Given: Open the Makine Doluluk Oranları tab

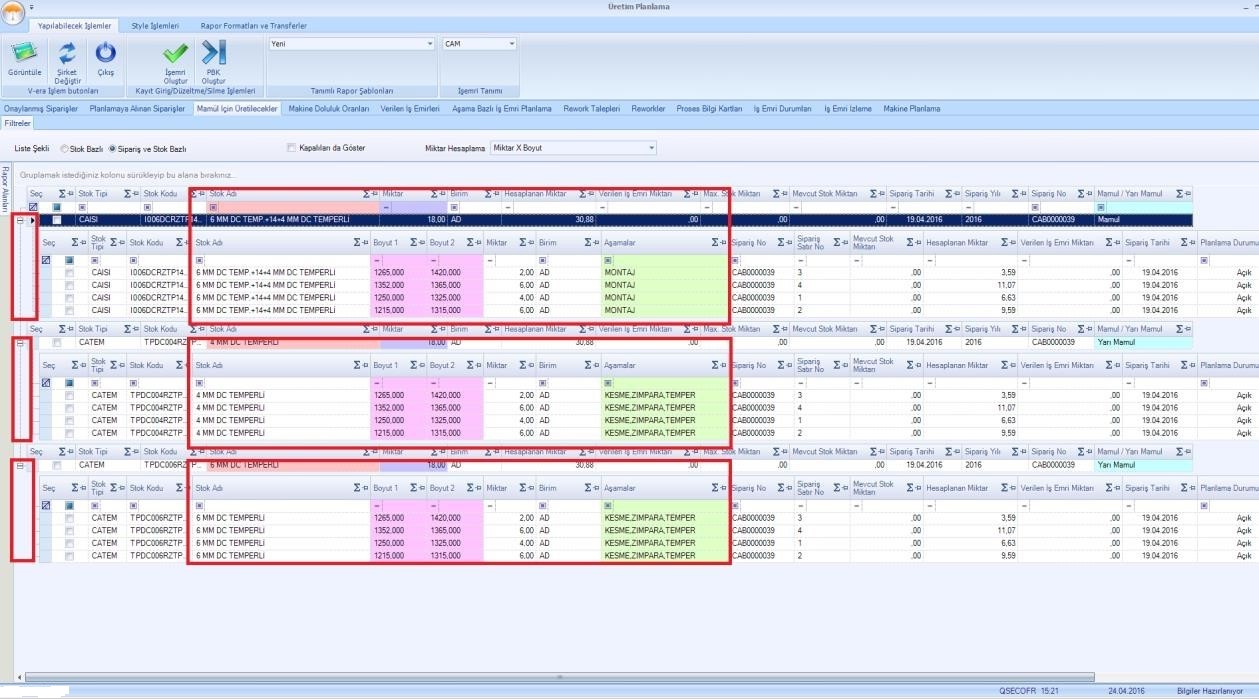Looking at the screenshot, I should click(329, 108).
